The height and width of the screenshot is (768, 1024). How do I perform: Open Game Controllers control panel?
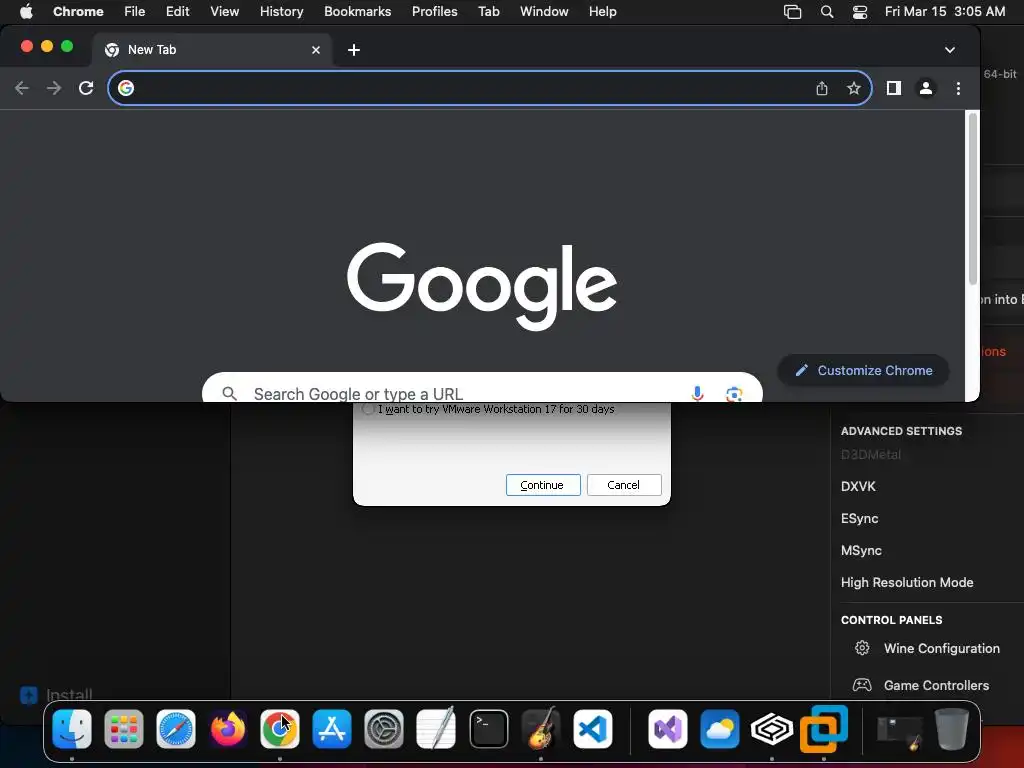pos(936,686)
